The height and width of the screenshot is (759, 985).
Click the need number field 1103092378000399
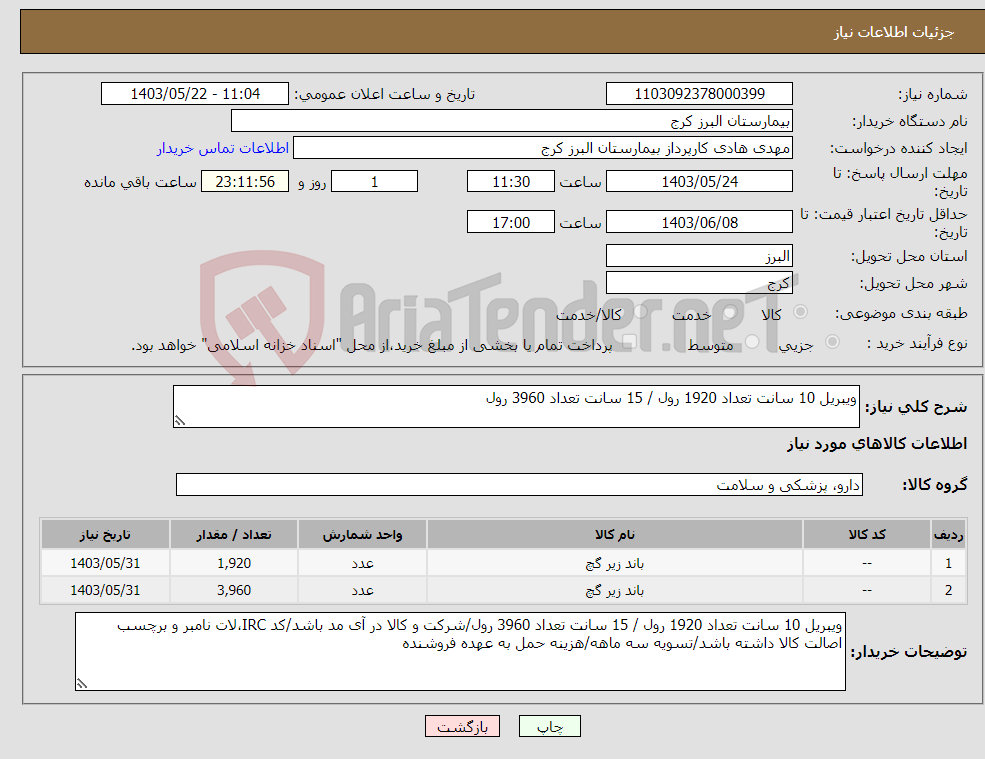pyautogui.click(x=699, y=94)
